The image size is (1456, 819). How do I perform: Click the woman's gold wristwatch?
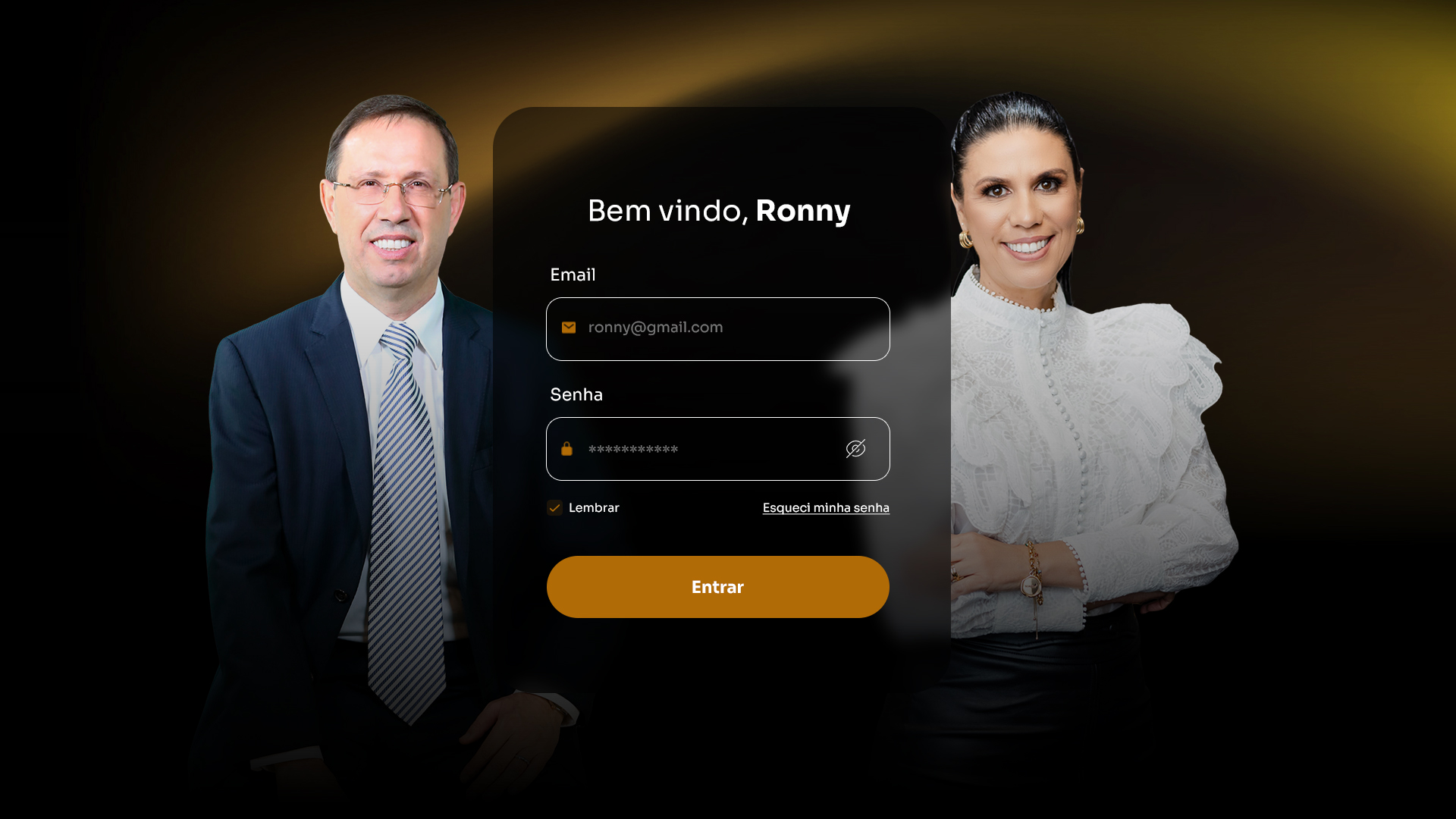[x=1031, y=585]
